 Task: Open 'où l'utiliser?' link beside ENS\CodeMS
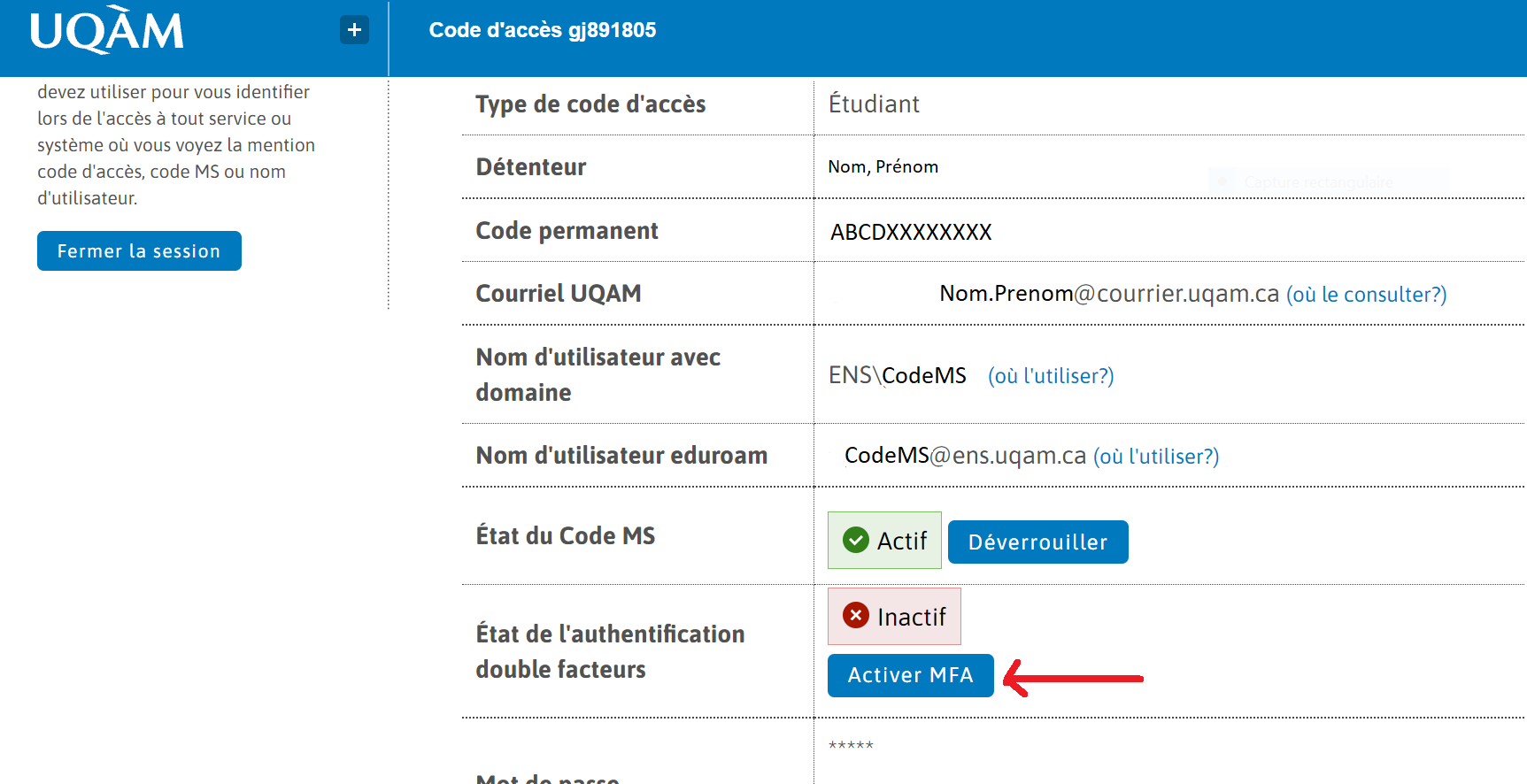tap(1051, 376)
